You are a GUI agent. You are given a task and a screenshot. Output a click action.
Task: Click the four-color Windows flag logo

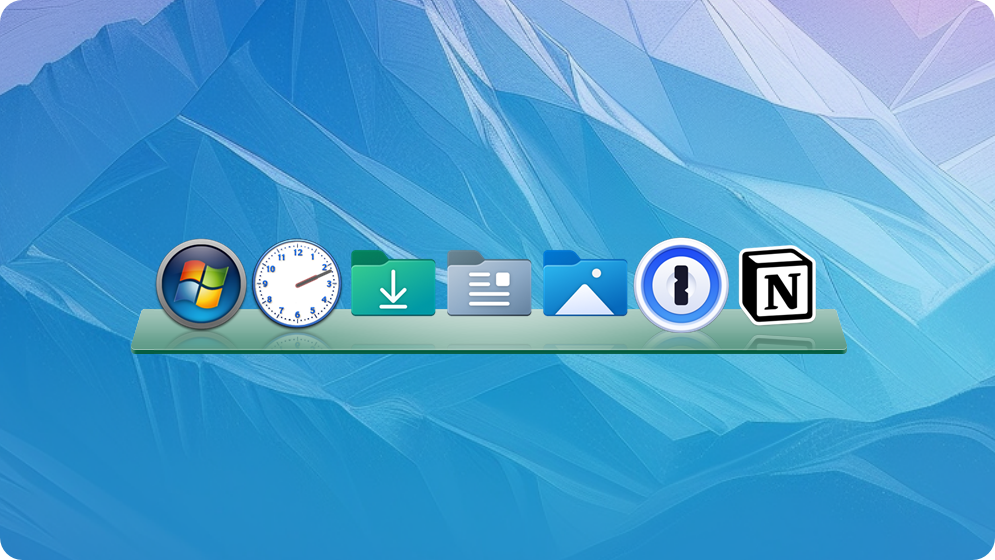pyautogui.click(x=202, y=284)
